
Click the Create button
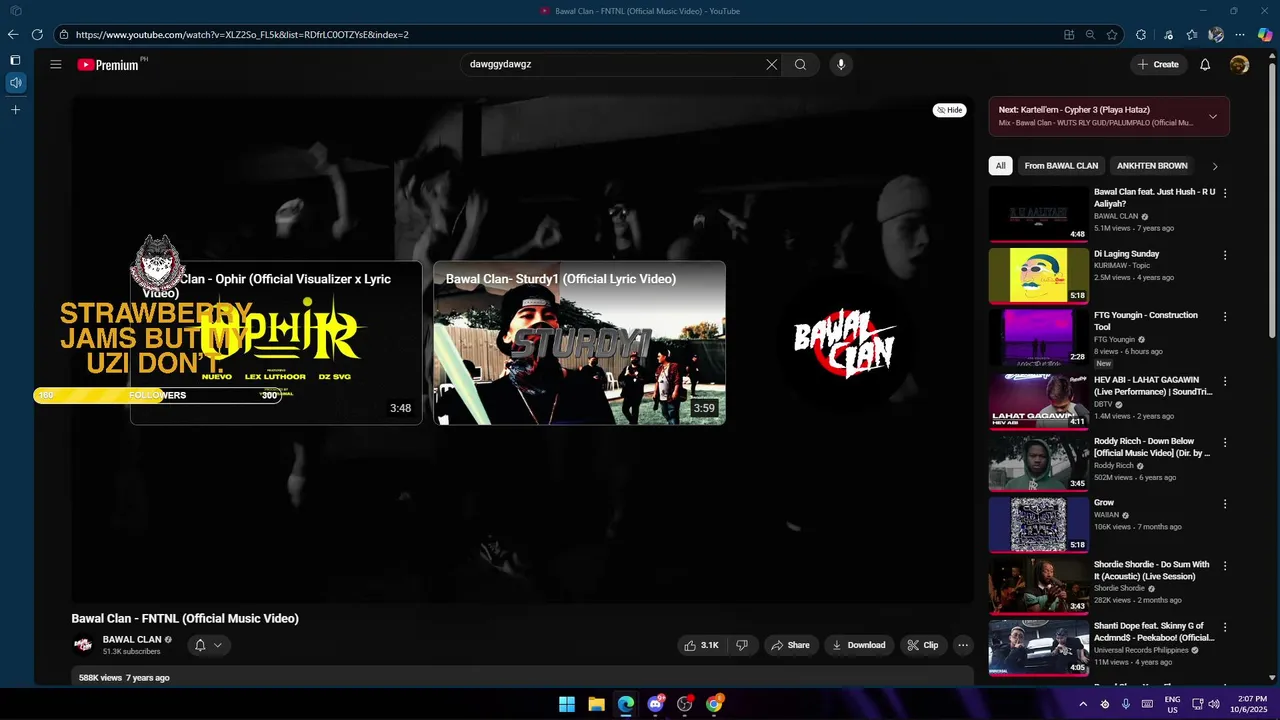(1158, 64)
